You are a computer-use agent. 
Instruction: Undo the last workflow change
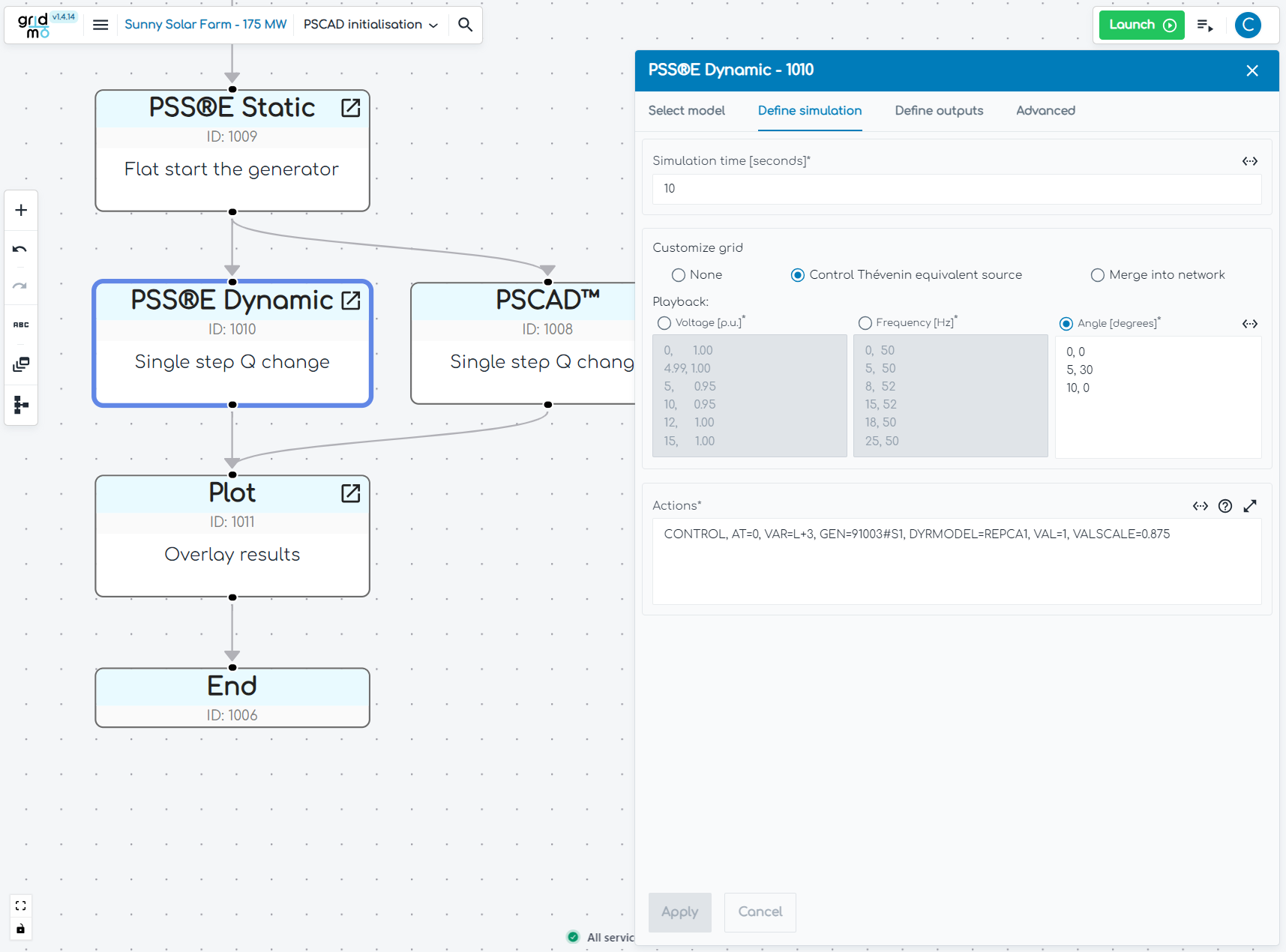click(x=20, y=249)
